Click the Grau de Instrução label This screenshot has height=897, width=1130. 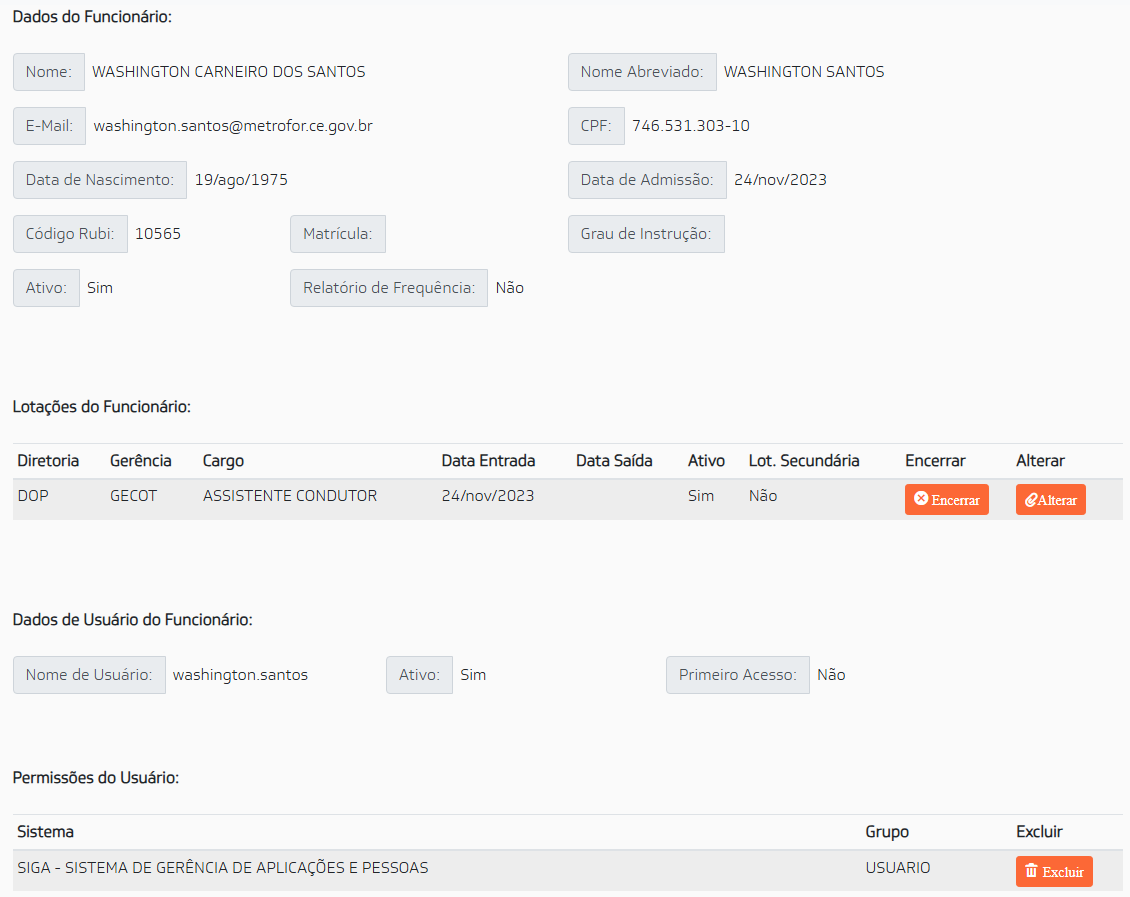coord(646,234)
